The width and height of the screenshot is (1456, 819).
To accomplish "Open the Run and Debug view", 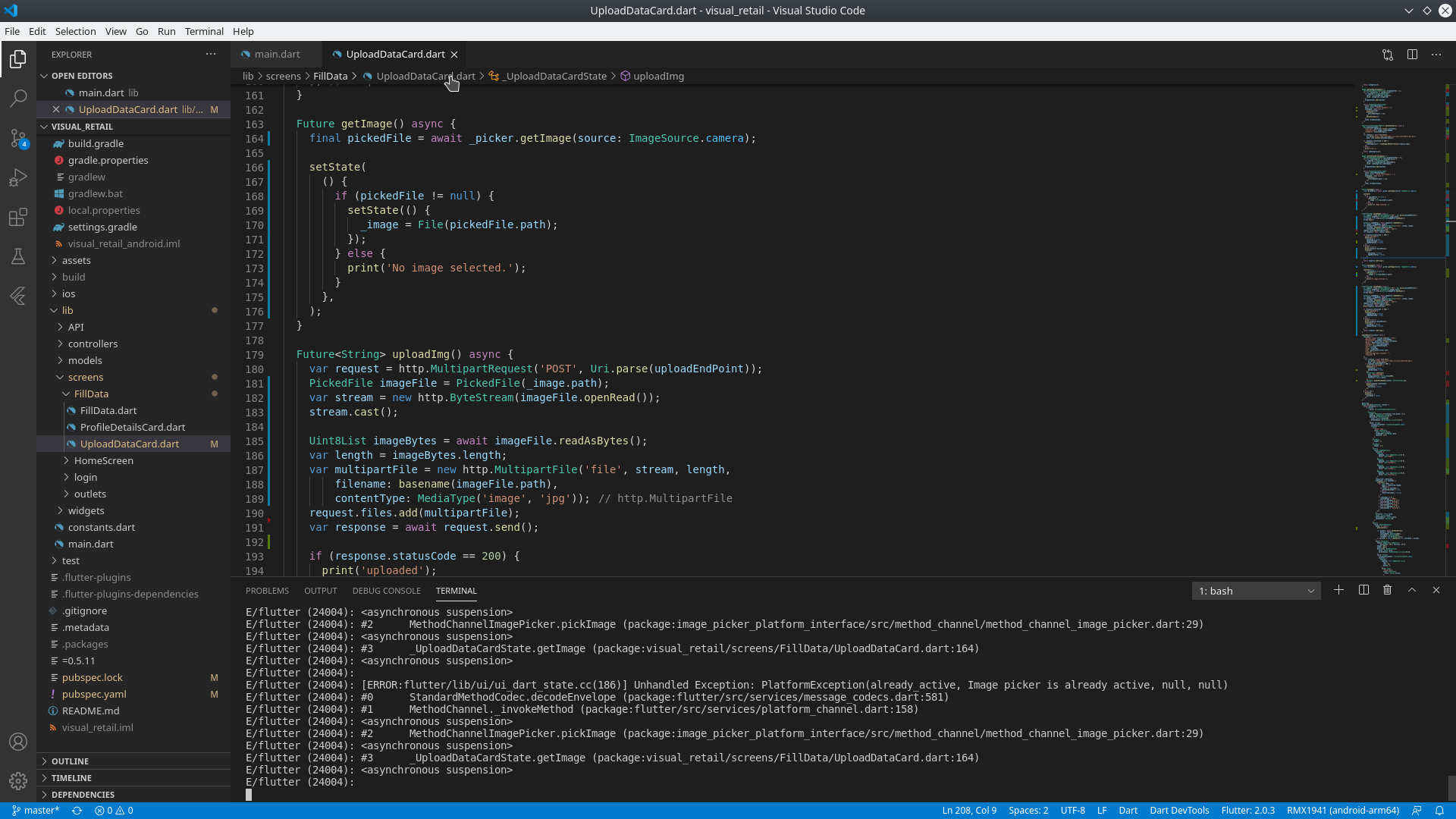I will coord(18,177).
